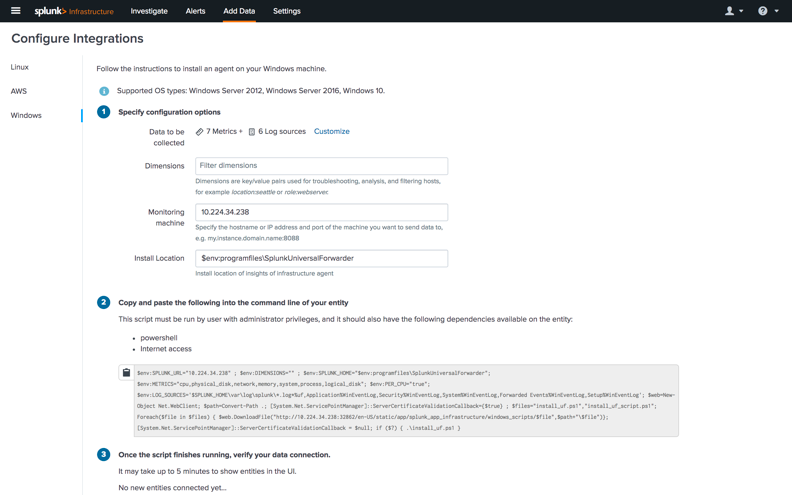Open the help menu
This screenshot has height=495, width=792.
(x=766, y=11)
